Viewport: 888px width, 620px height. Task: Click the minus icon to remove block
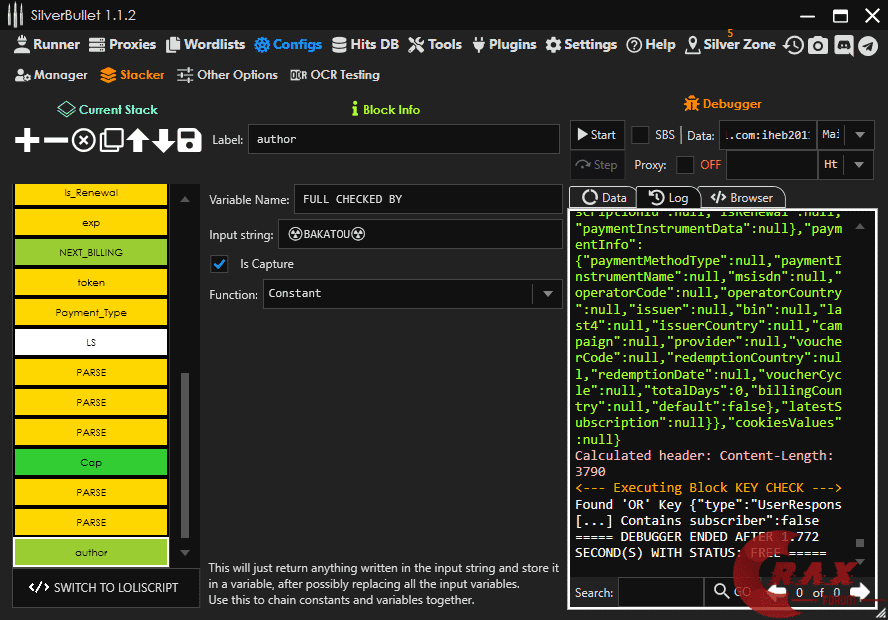point(56,141)
